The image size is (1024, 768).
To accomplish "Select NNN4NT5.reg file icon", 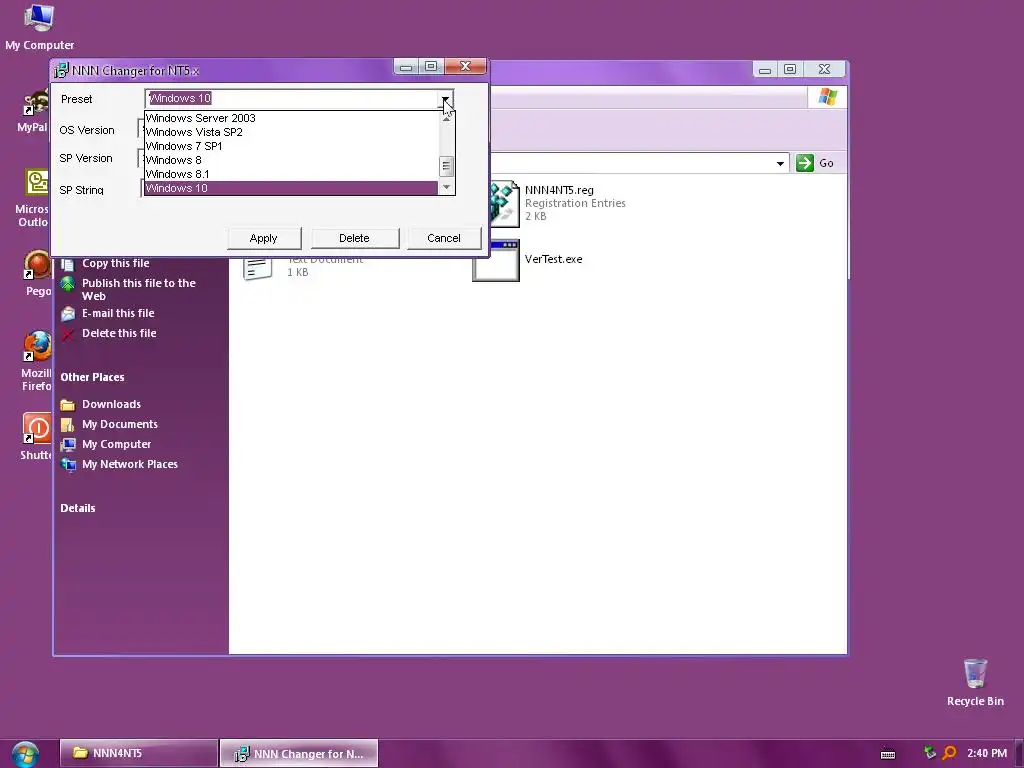I will pos(504,204).
